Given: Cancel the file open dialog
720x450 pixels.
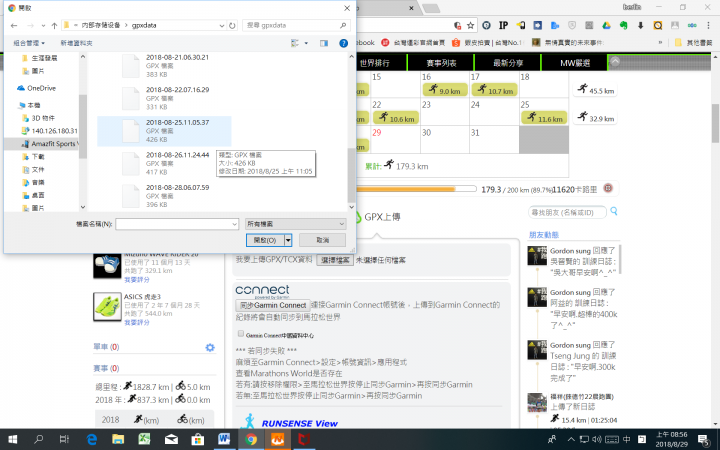Looking at the screenshot, I should (x=322, y=240).
